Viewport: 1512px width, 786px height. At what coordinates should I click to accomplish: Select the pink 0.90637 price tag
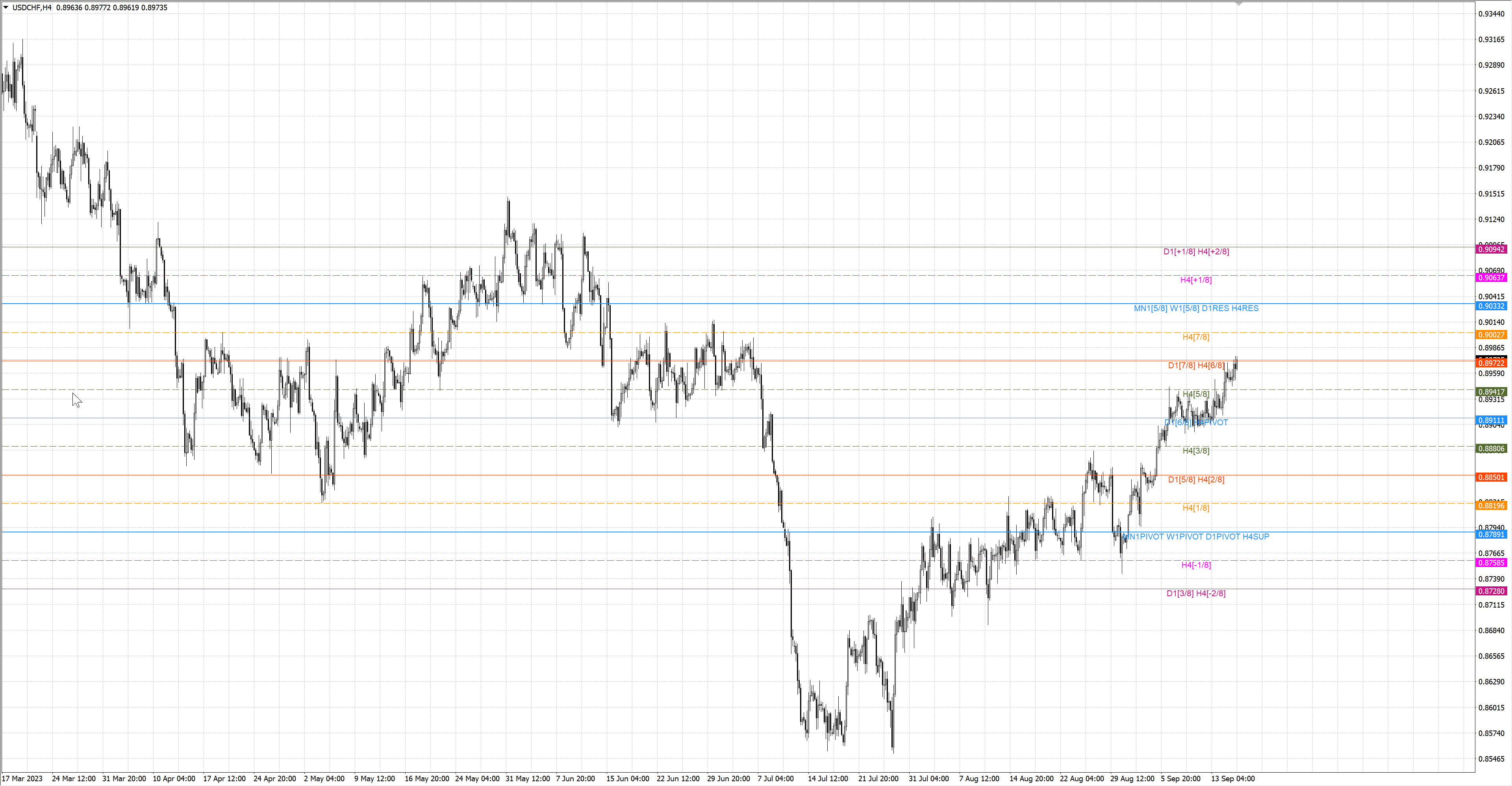coord(1491,278)
